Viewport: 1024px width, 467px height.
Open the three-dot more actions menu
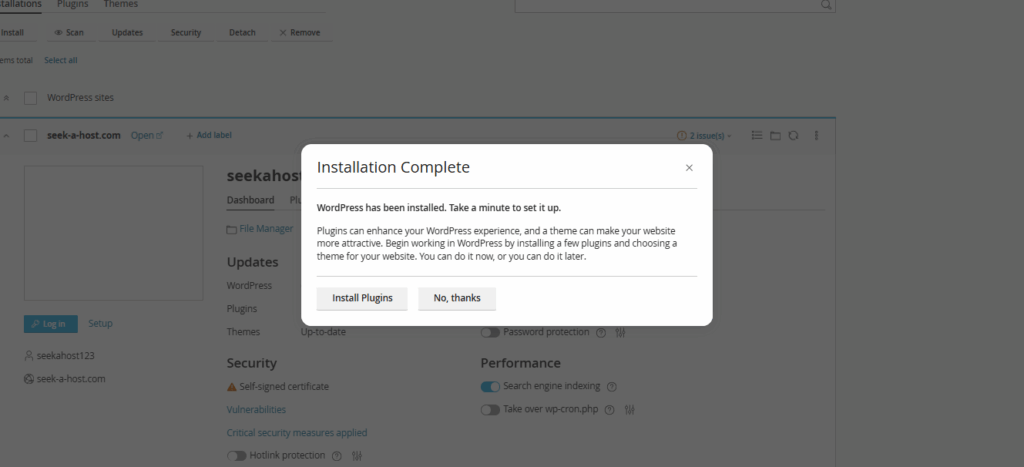coord(817,135)
